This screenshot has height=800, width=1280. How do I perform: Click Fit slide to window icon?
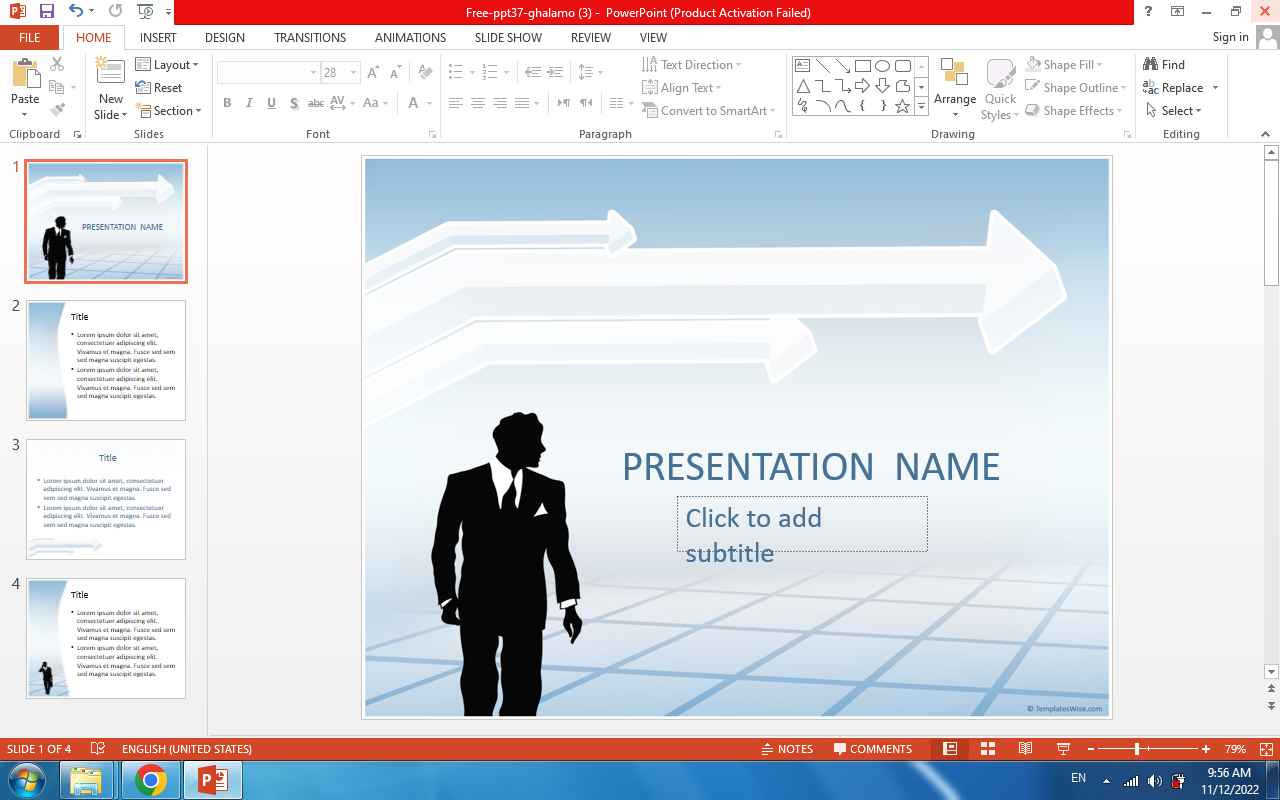coord(1266,749)
